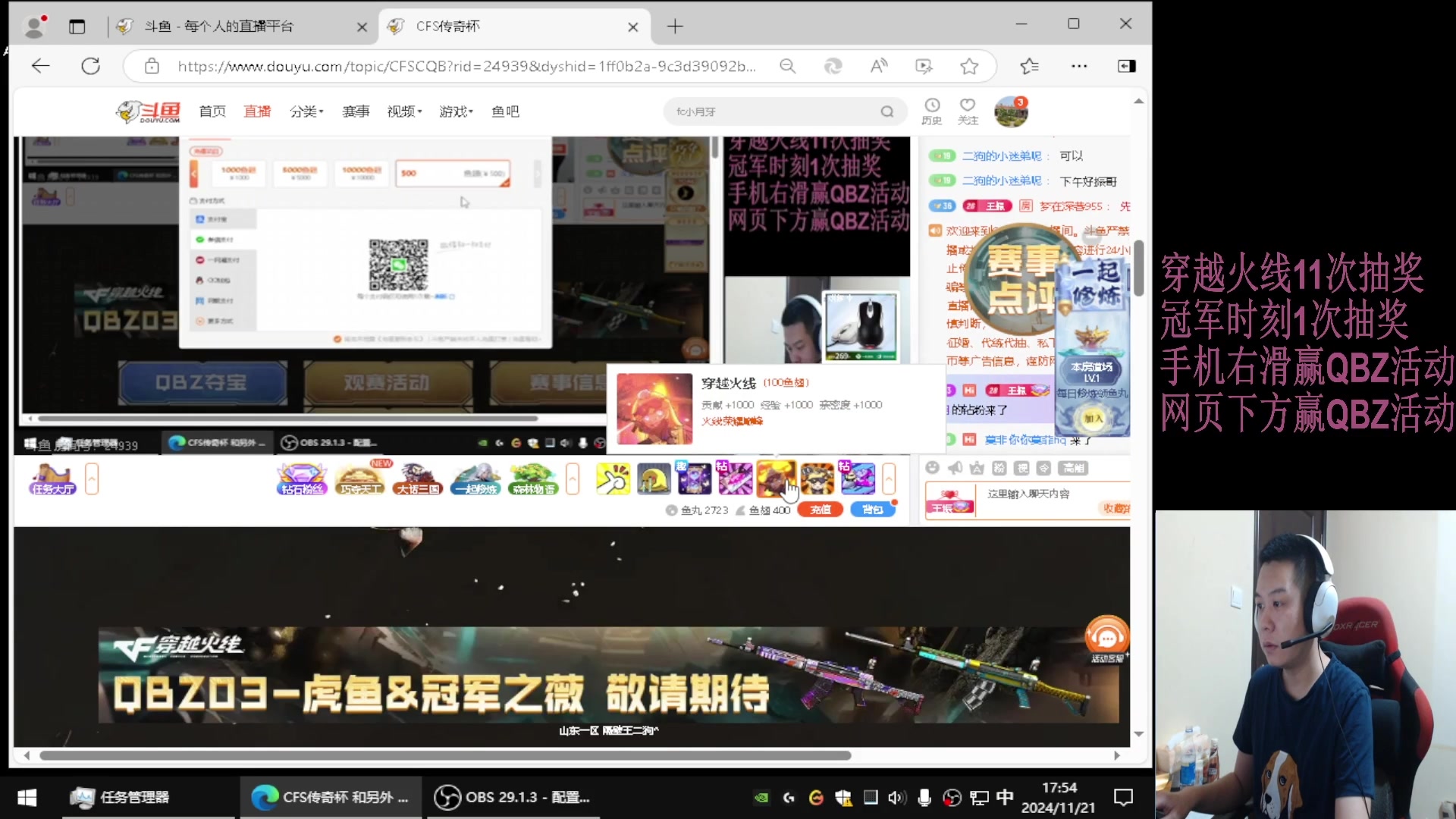1456x819 pixels.
Task: Click the Edge address bar URL
Action: point(466,66)
